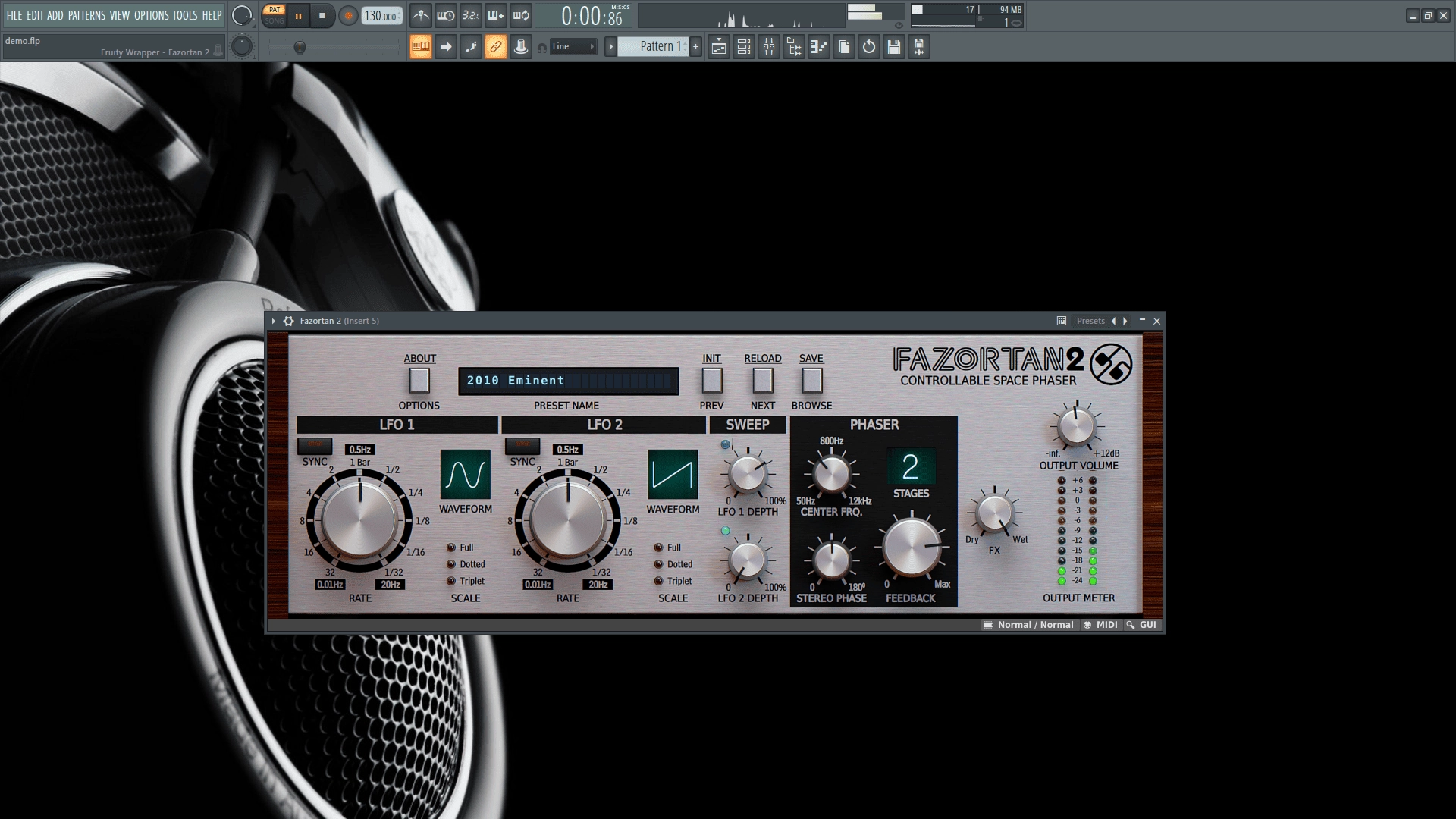
Task: Select Dotted scale for LFO 2
Action: tap(659, 564)
